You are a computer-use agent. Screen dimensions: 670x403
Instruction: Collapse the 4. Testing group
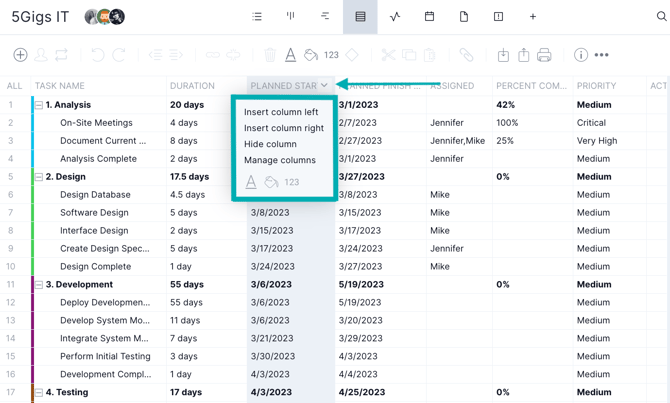39,392
